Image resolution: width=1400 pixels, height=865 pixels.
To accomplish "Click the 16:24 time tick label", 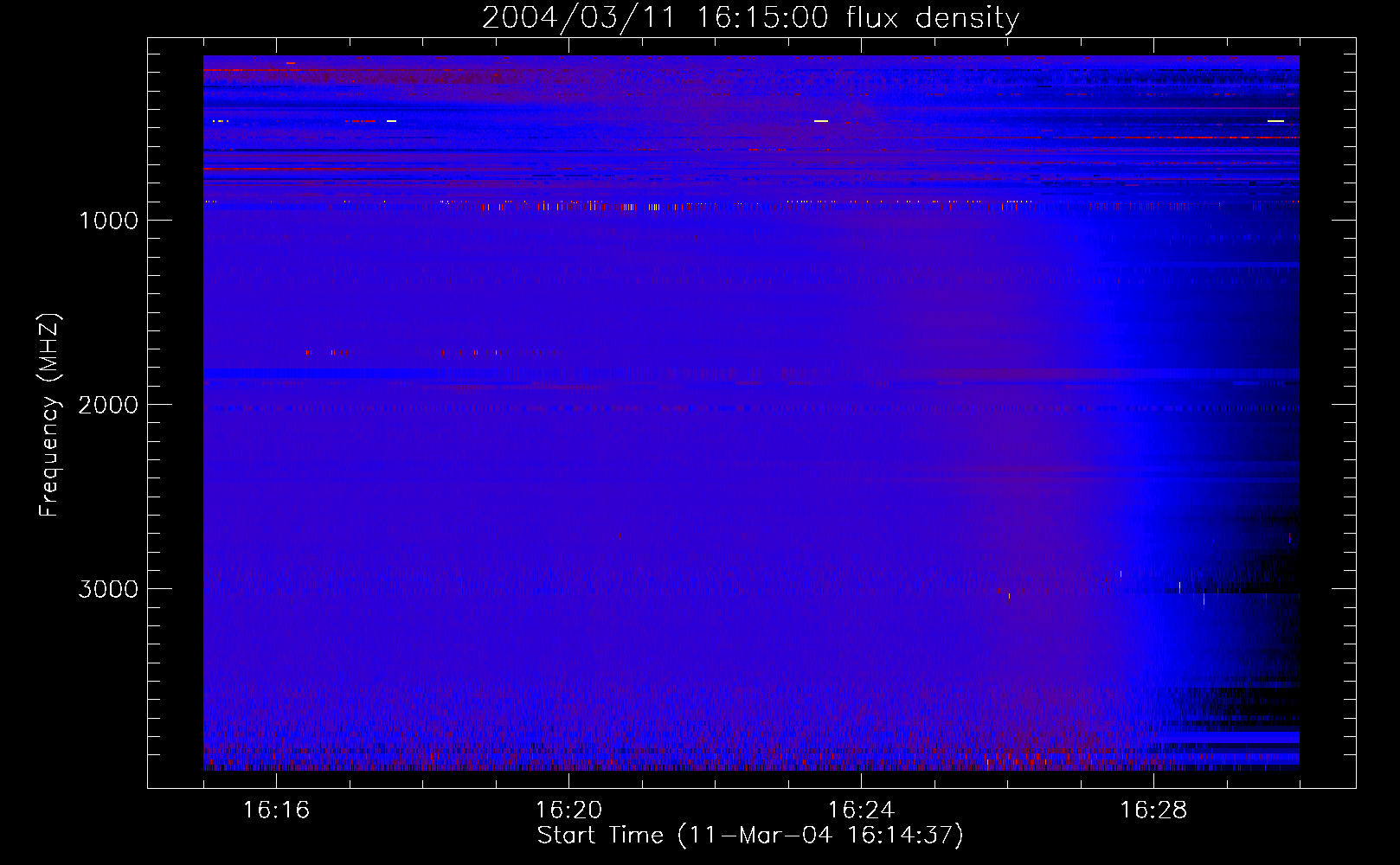I will coord(861,811).
